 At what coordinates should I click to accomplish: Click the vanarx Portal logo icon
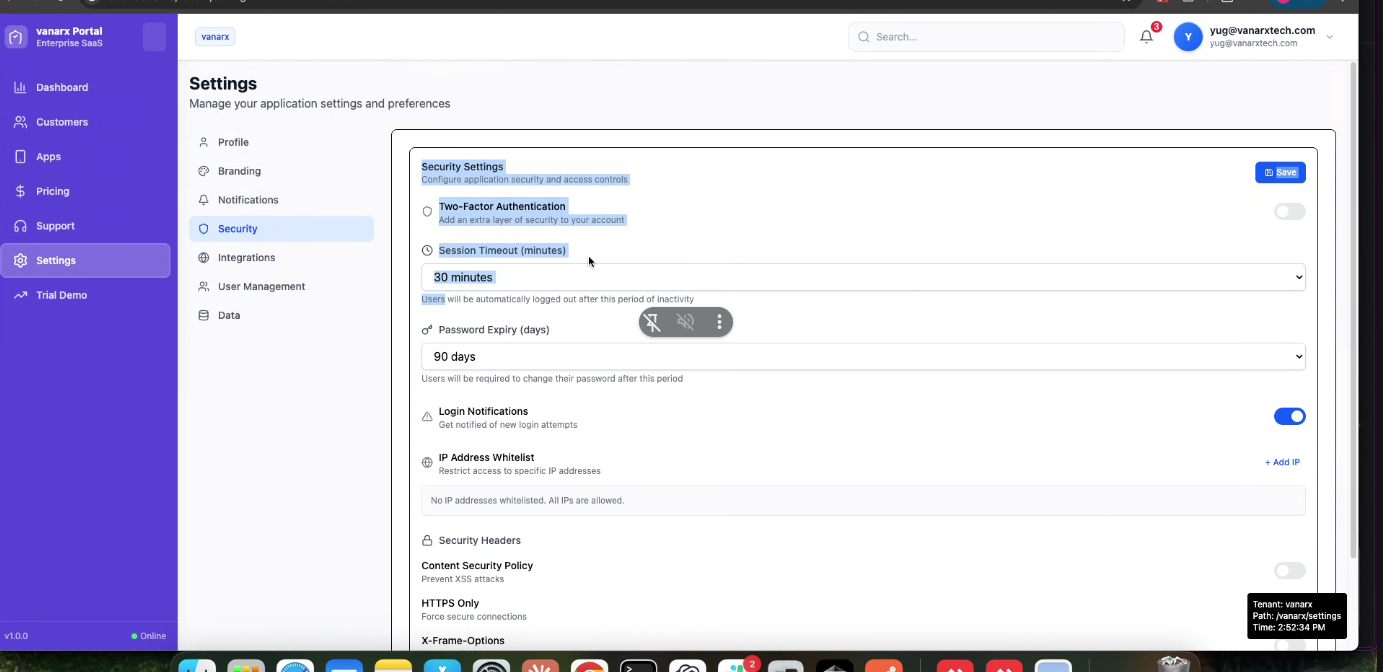click(15, 38)
